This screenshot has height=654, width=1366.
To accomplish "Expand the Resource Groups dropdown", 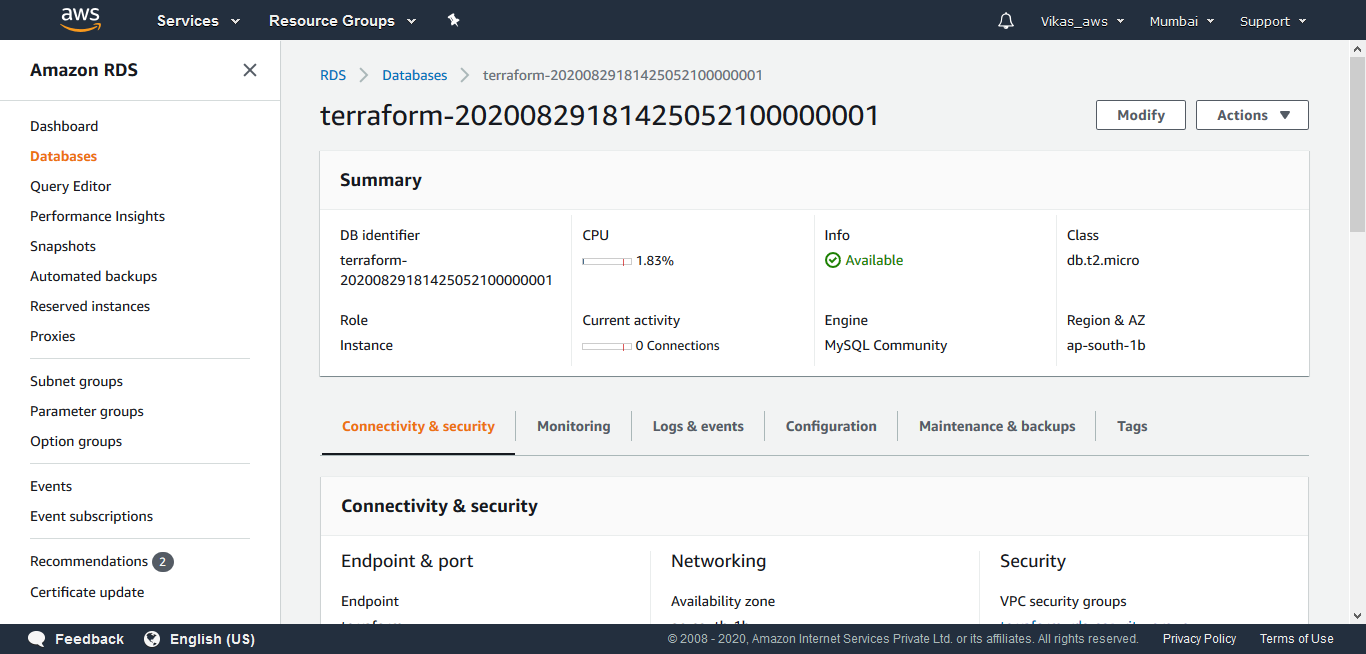I will tap(342, 21).
